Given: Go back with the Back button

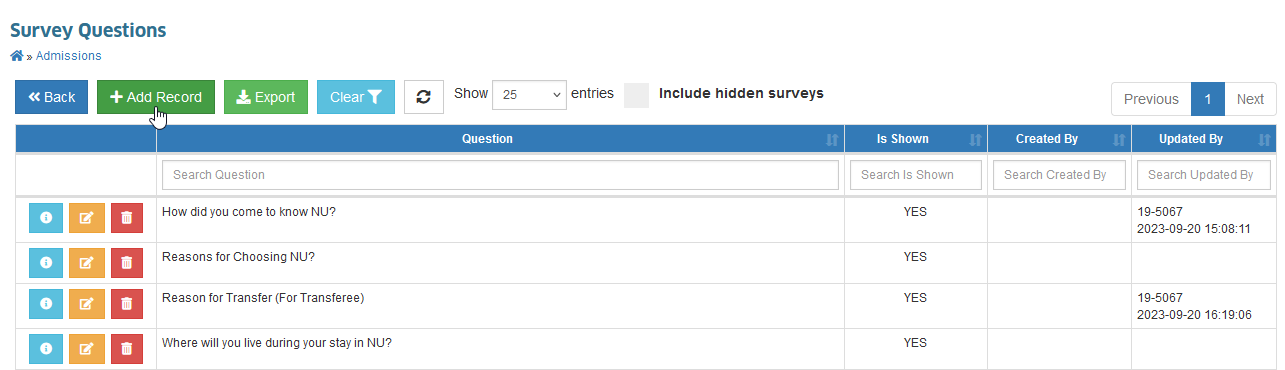Looking at the screenshot, I should click(51, 97).
